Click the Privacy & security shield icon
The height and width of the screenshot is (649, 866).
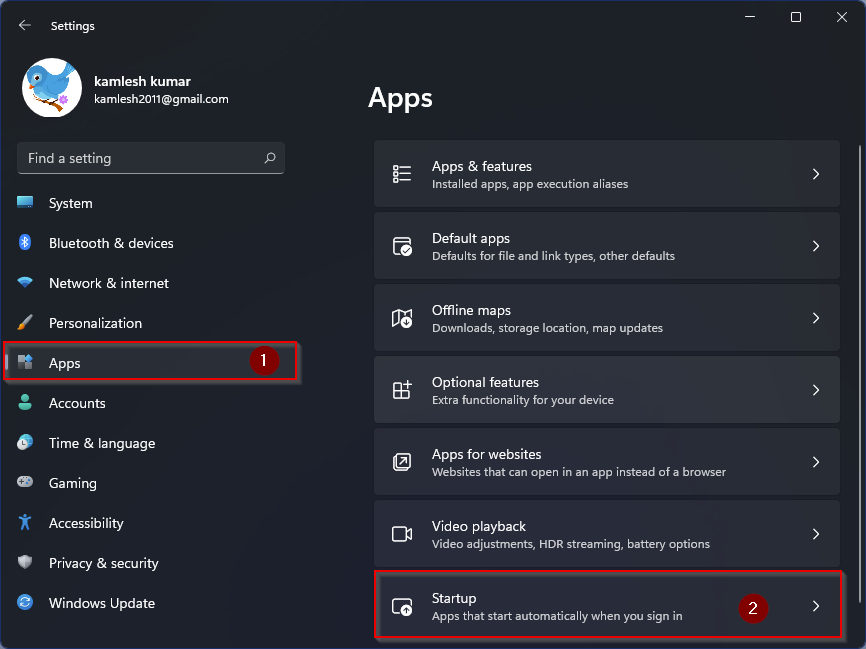click(26, 563)
